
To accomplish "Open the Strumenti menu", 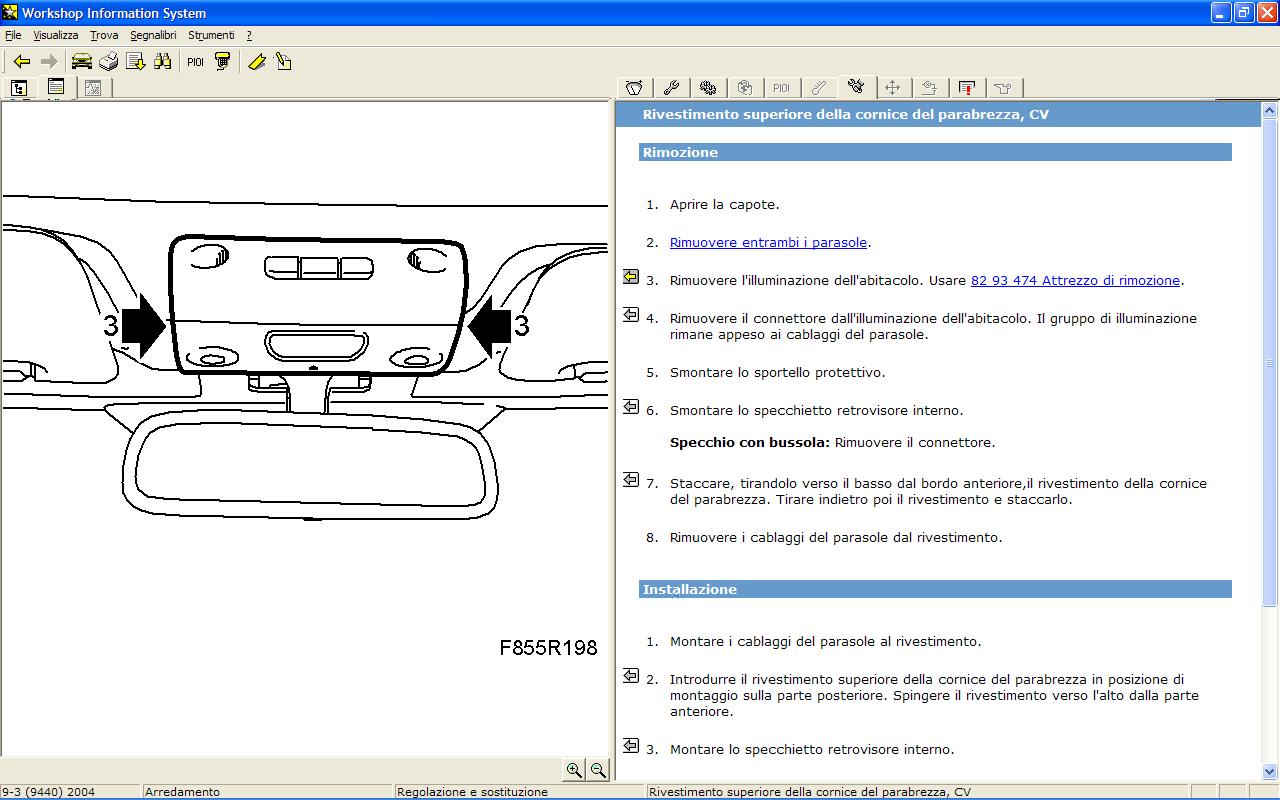I will point(211,35).
